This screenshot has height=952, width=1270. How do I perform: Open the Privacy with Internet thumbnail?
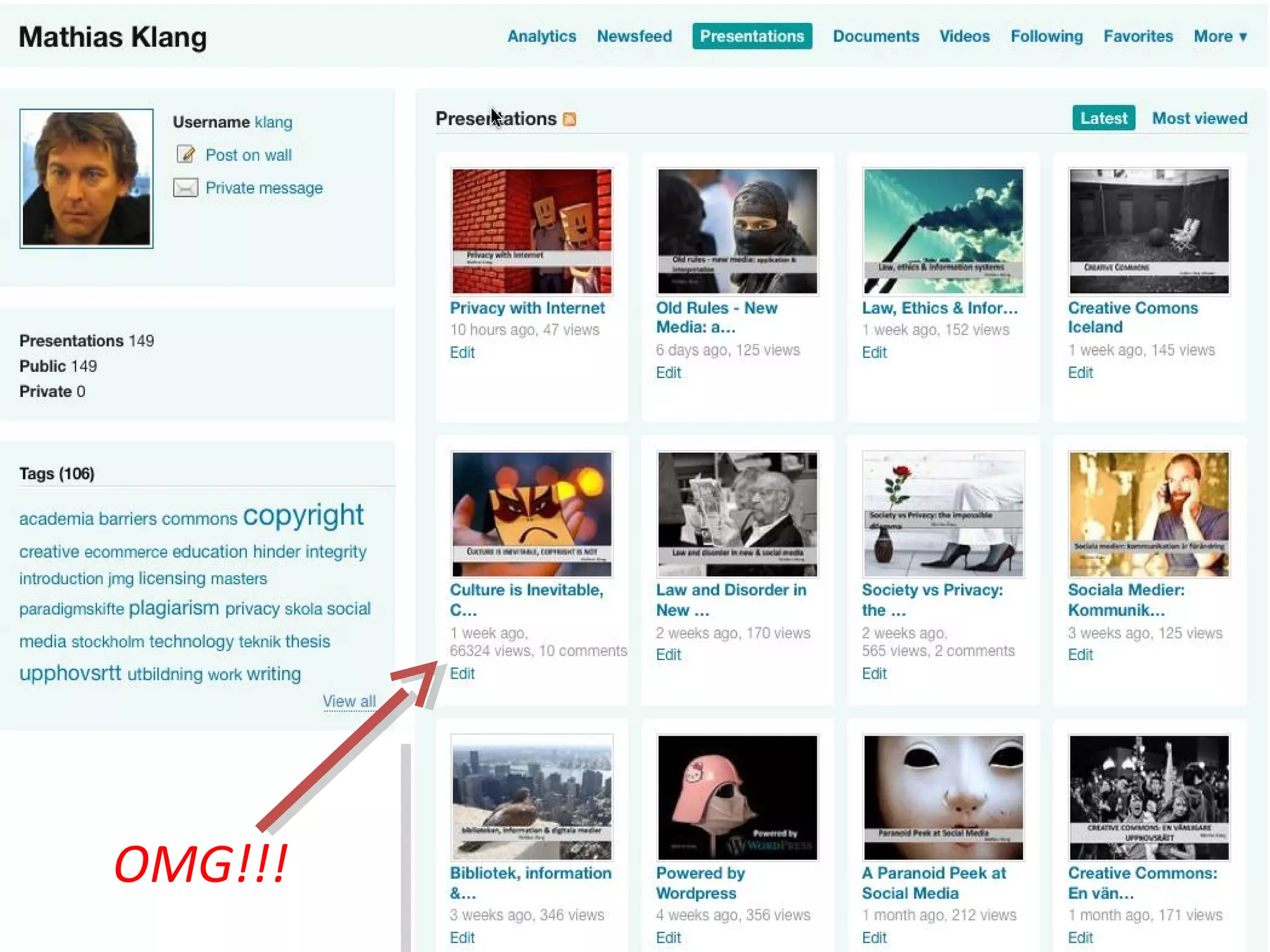pos(531,231)
